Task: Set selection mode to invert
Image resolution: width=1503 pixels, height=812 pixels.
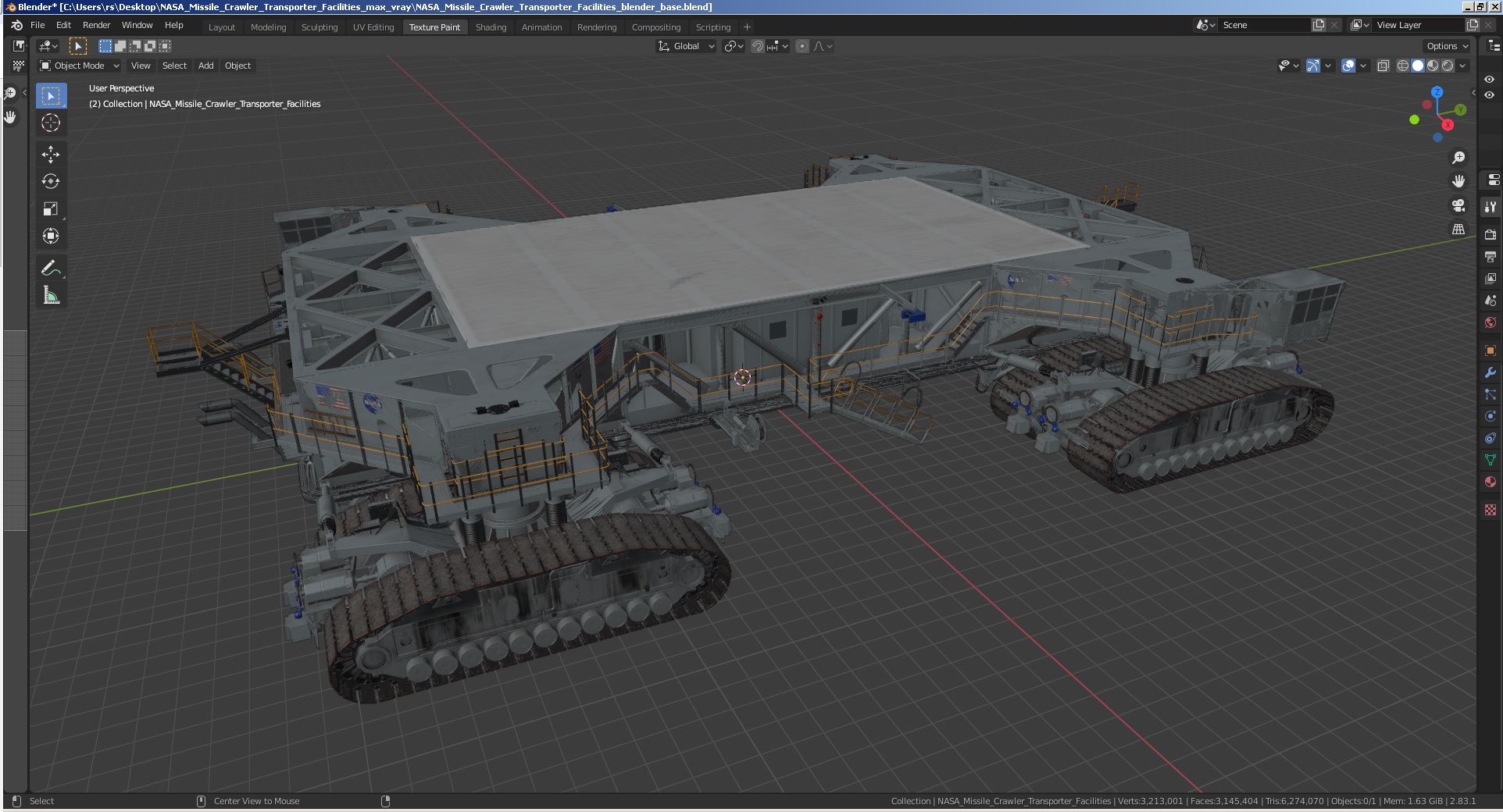Action: tap(150, 46)
